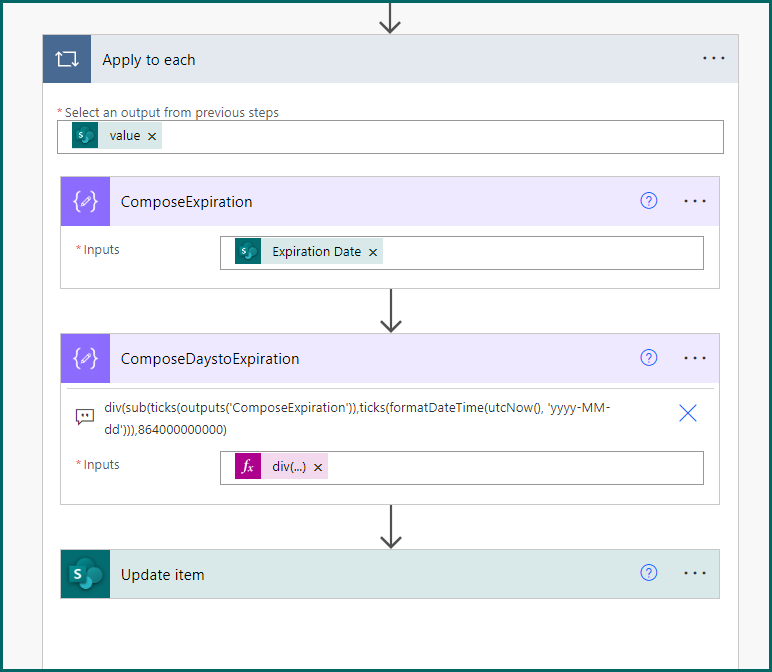Image resolution: width=772 pixels, height=672 pixels.
Task: Click the ComposeExpiration Inputs label
Action: tap(101, 250)
